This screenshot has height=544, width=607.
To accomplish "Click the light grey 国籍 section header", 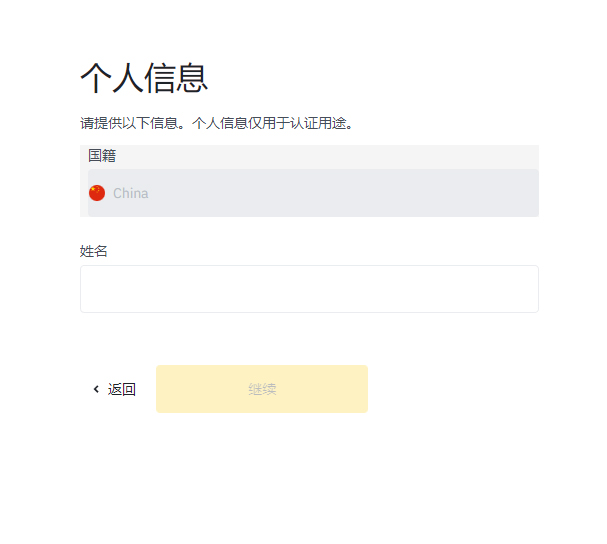I will pos(309,156).
